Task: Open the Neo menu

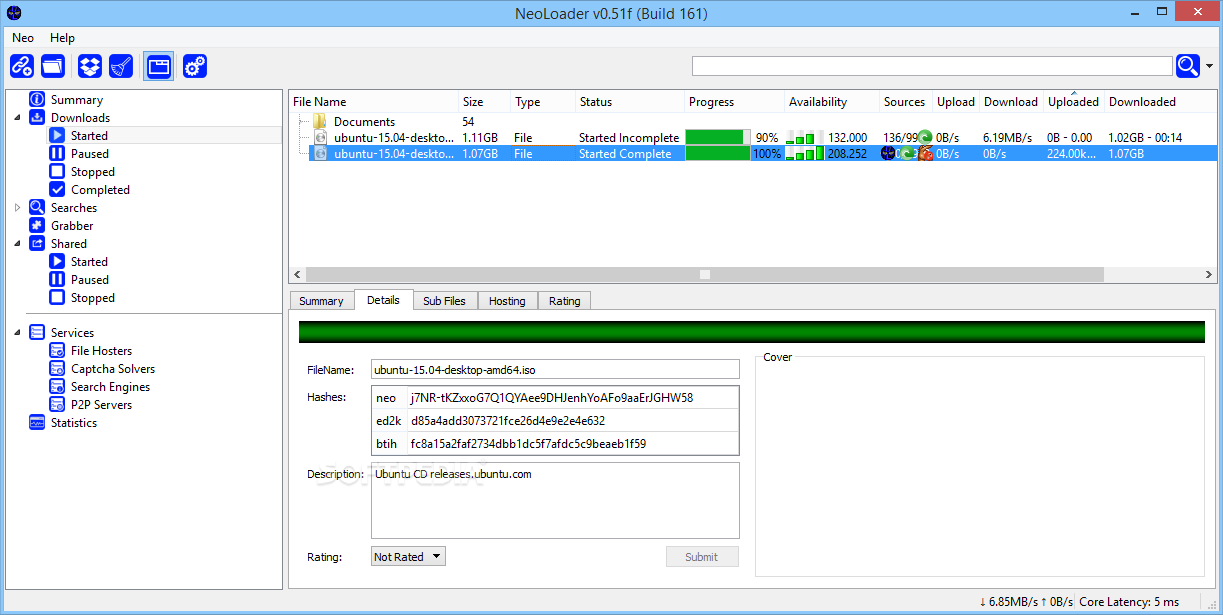Action: click(x=23, y=38)
